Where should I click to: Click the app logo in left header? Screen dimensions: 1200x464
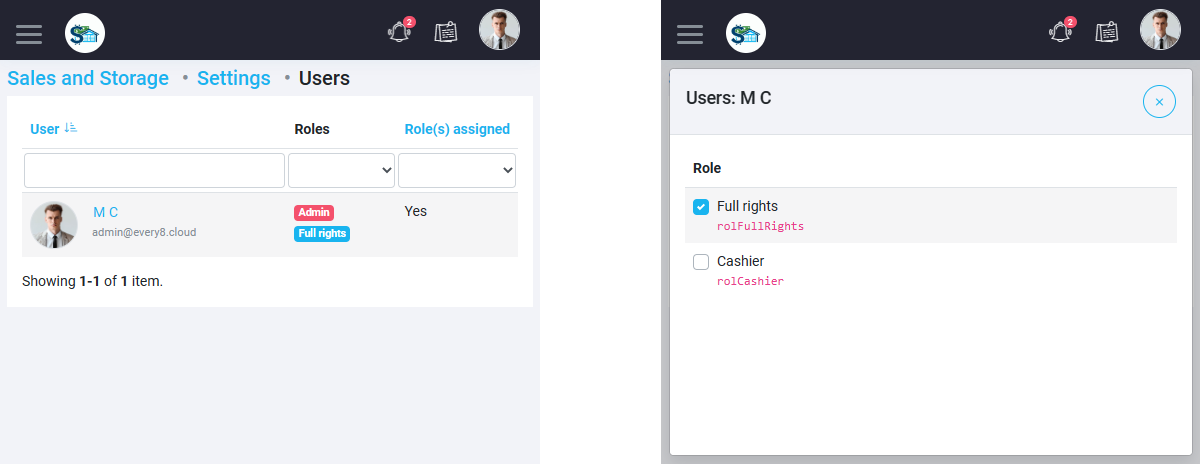click(x=85, y=34)
